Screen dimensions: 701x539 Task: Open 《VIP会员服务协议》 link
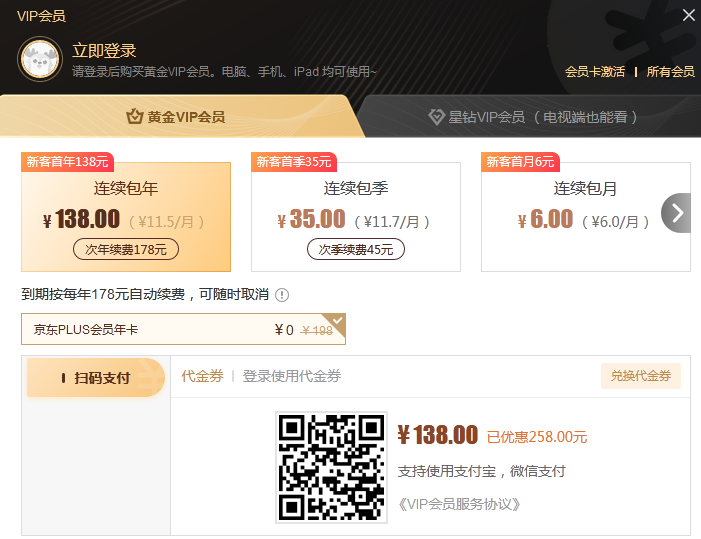point(459,504)
